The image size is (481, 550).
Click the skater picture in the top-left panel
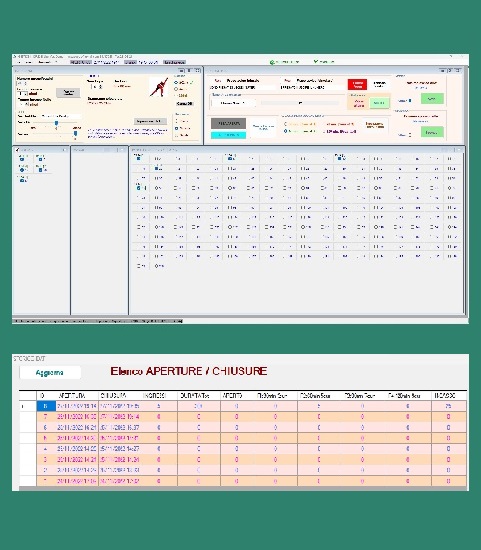point(159,87)
